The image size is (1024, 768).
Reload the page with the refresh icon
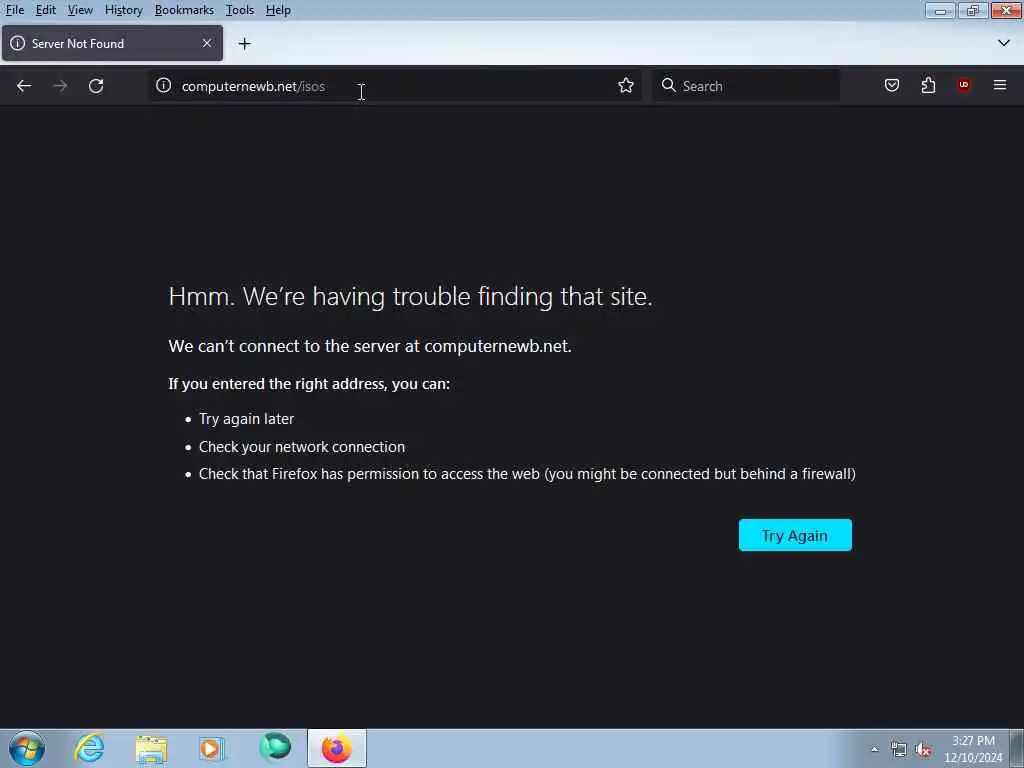(96, 86)
